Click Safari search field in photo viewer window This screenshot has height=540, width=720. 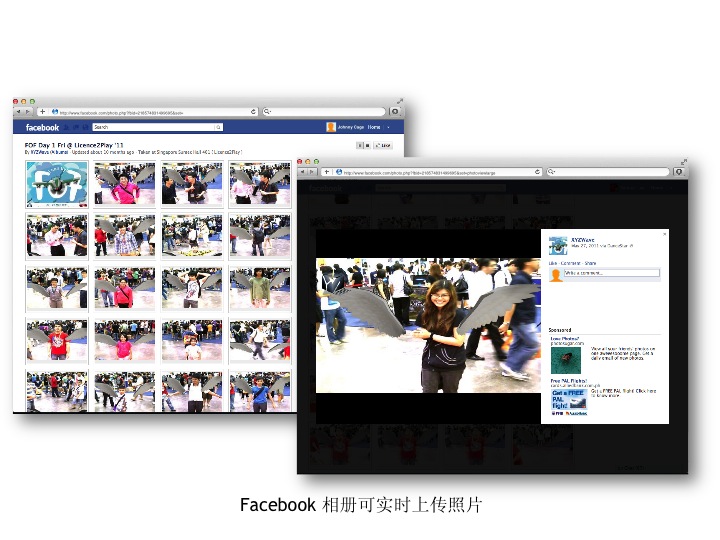(608, 172)
